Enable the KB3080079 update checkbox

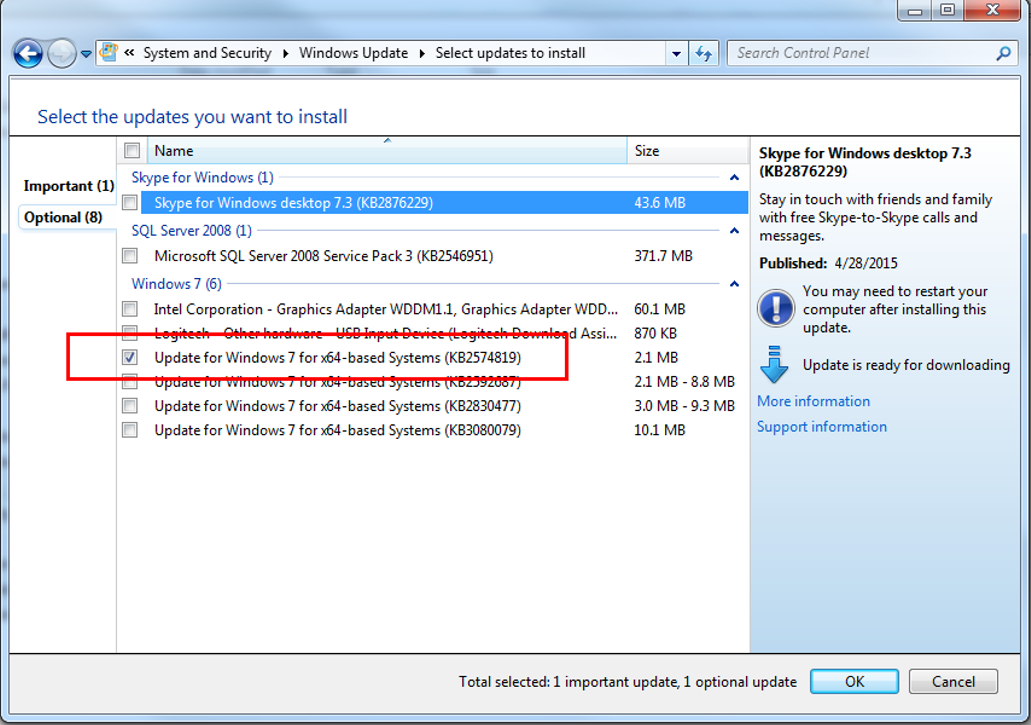(130, 430)
